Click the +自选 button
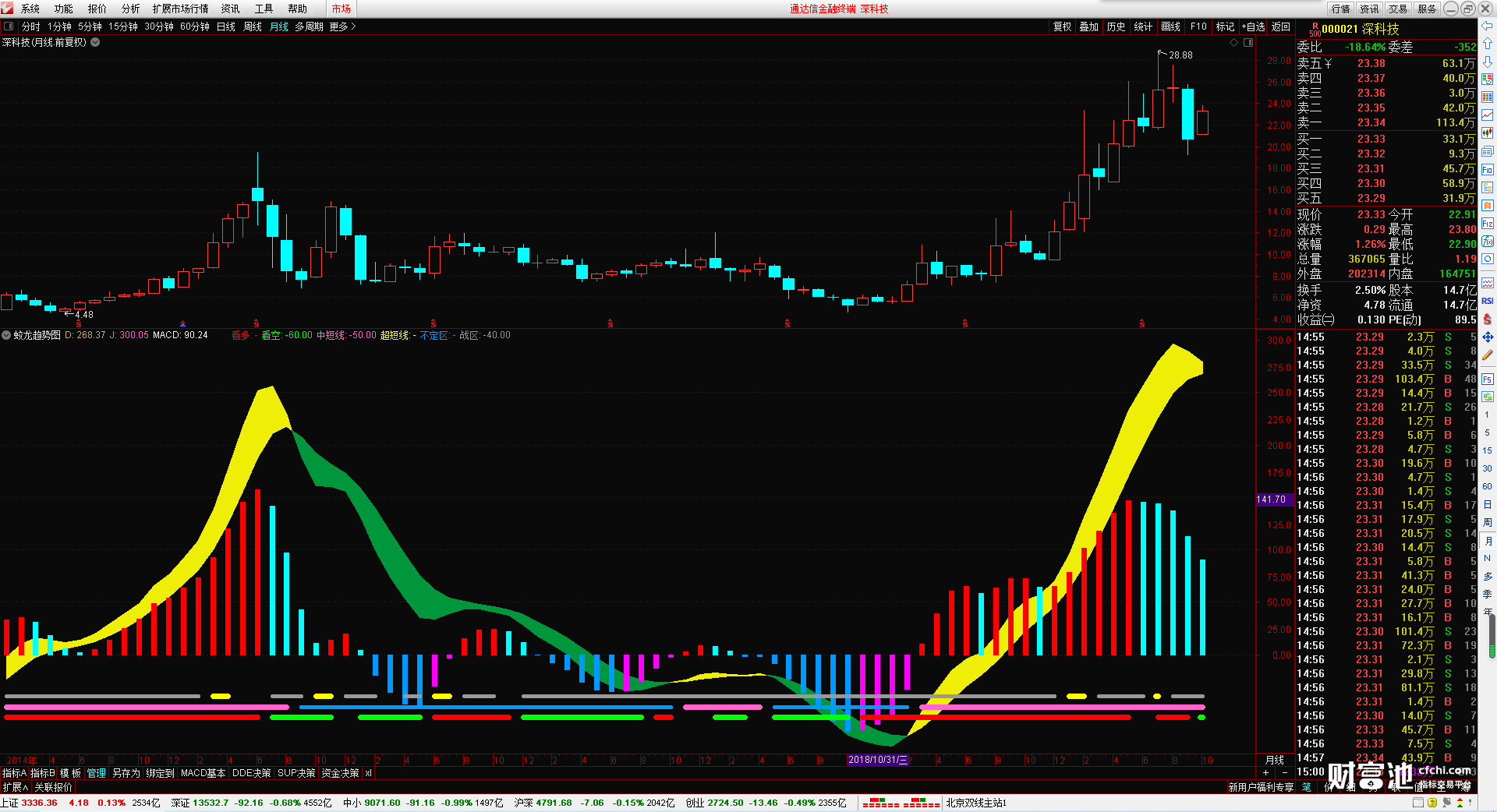The width and height of the screenshot is (1497, 812). click(1253, 26)
